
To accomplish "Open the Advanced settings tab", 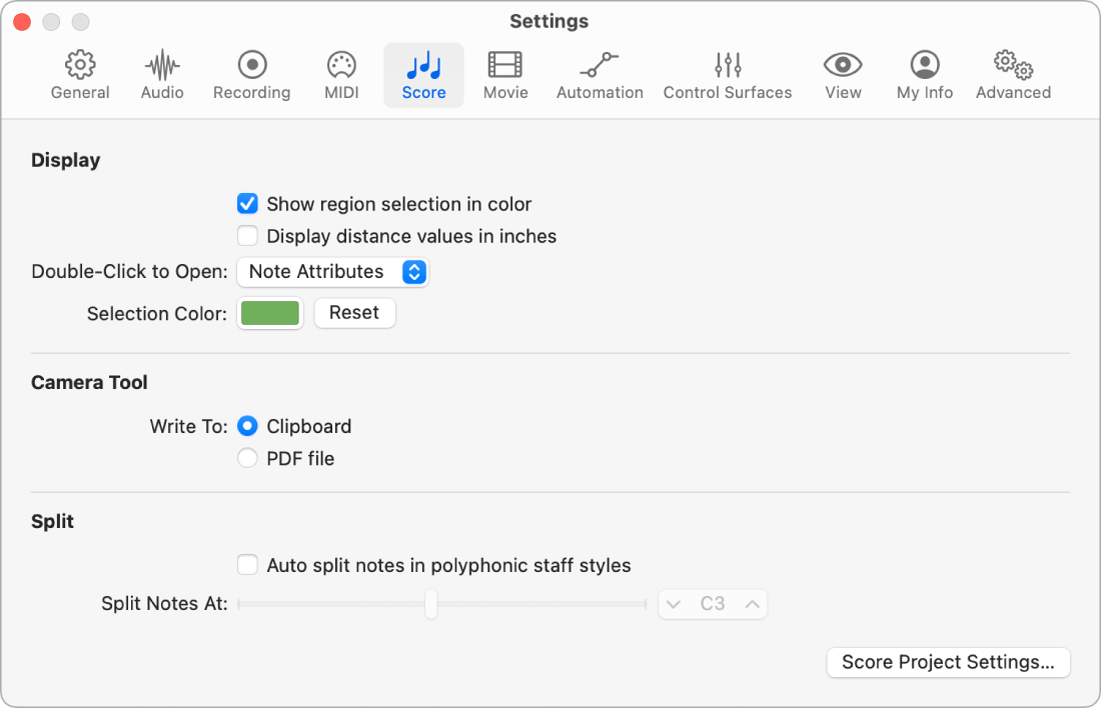I will [1012, 74].
